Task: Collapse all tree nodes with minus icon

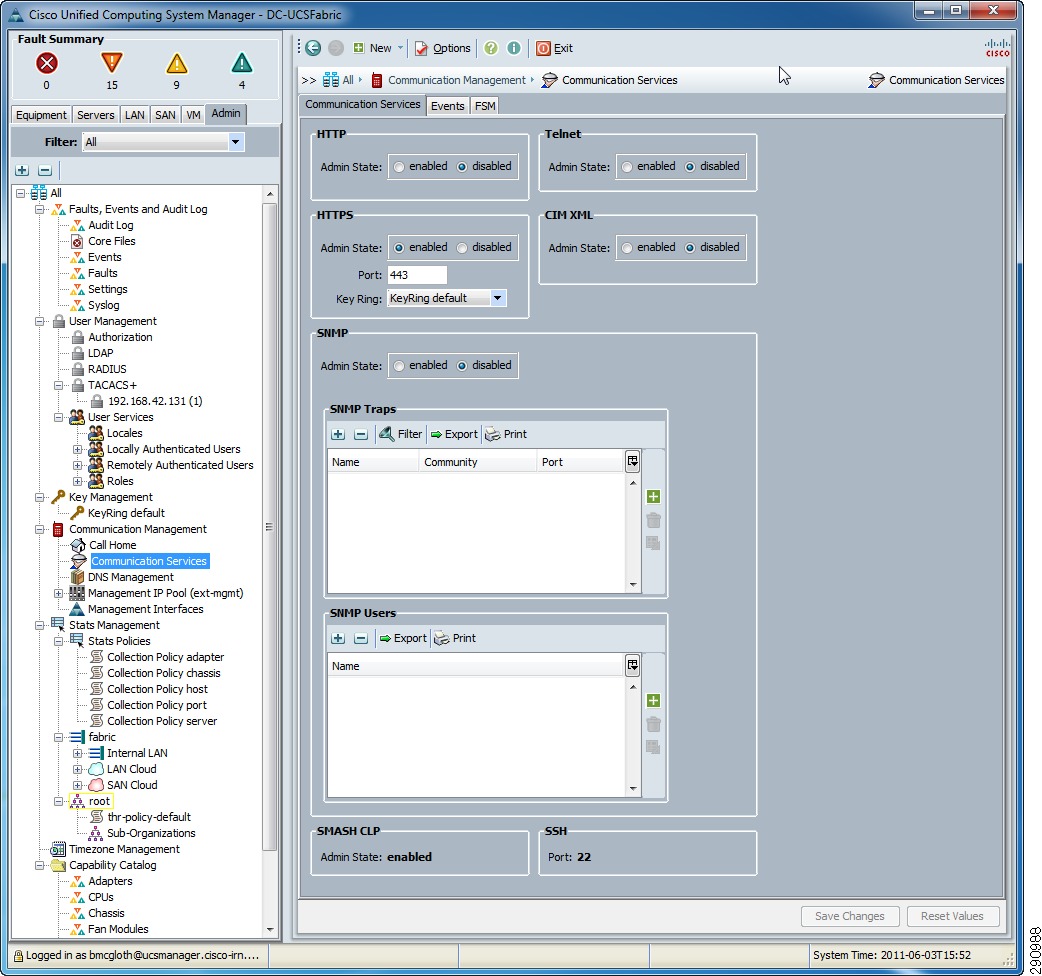Action: pos(45,171)
